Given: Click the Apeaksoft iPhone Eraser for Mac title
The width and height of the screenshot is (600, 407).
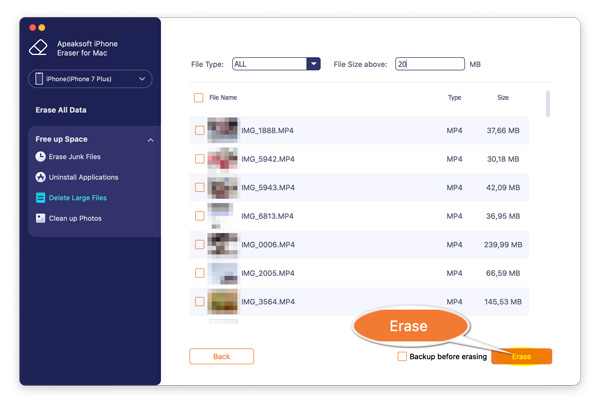Looking at the screenshot, I should point(87,48).
